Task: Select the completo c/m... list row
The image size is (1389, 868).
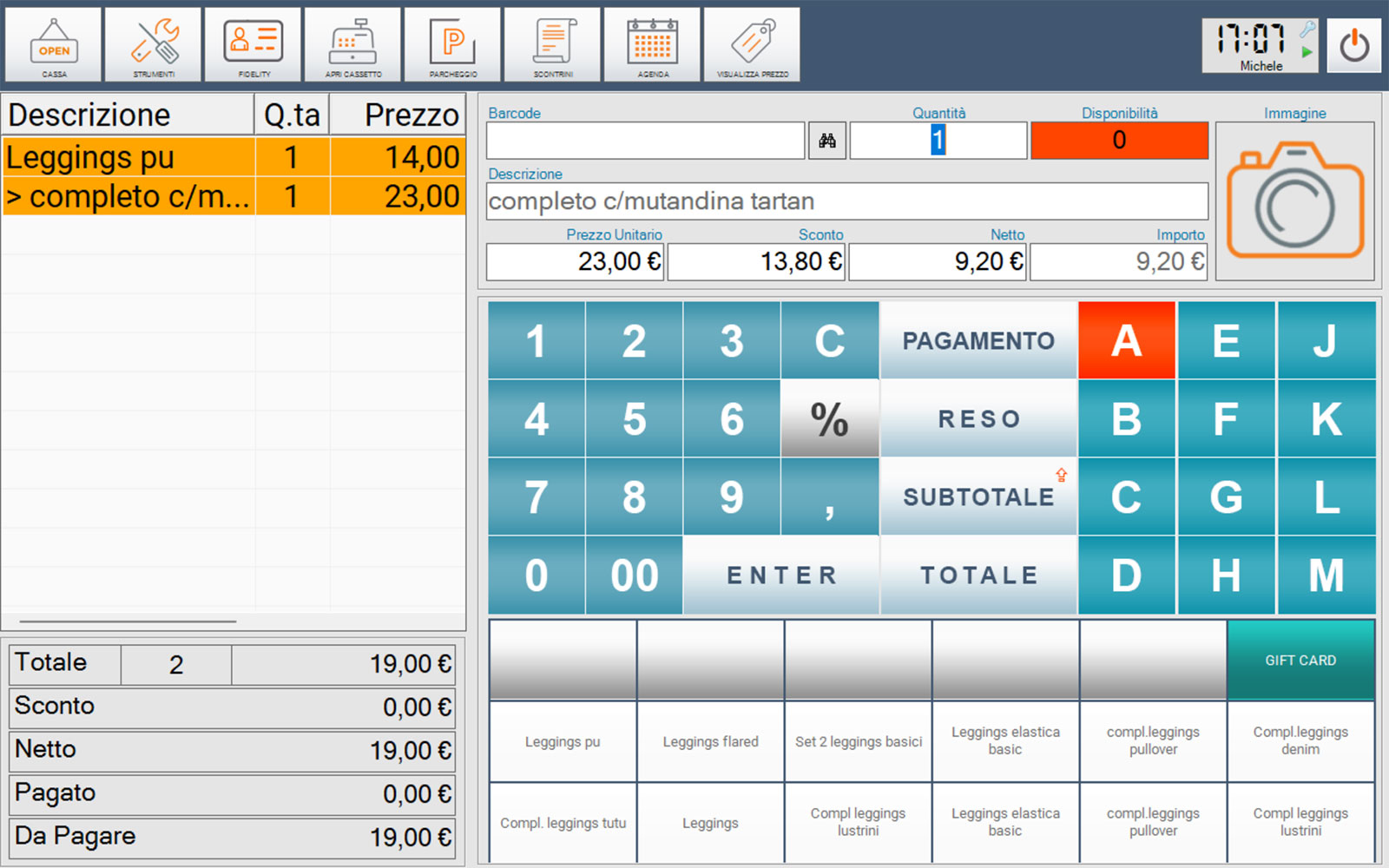Action: pos(234,196)
